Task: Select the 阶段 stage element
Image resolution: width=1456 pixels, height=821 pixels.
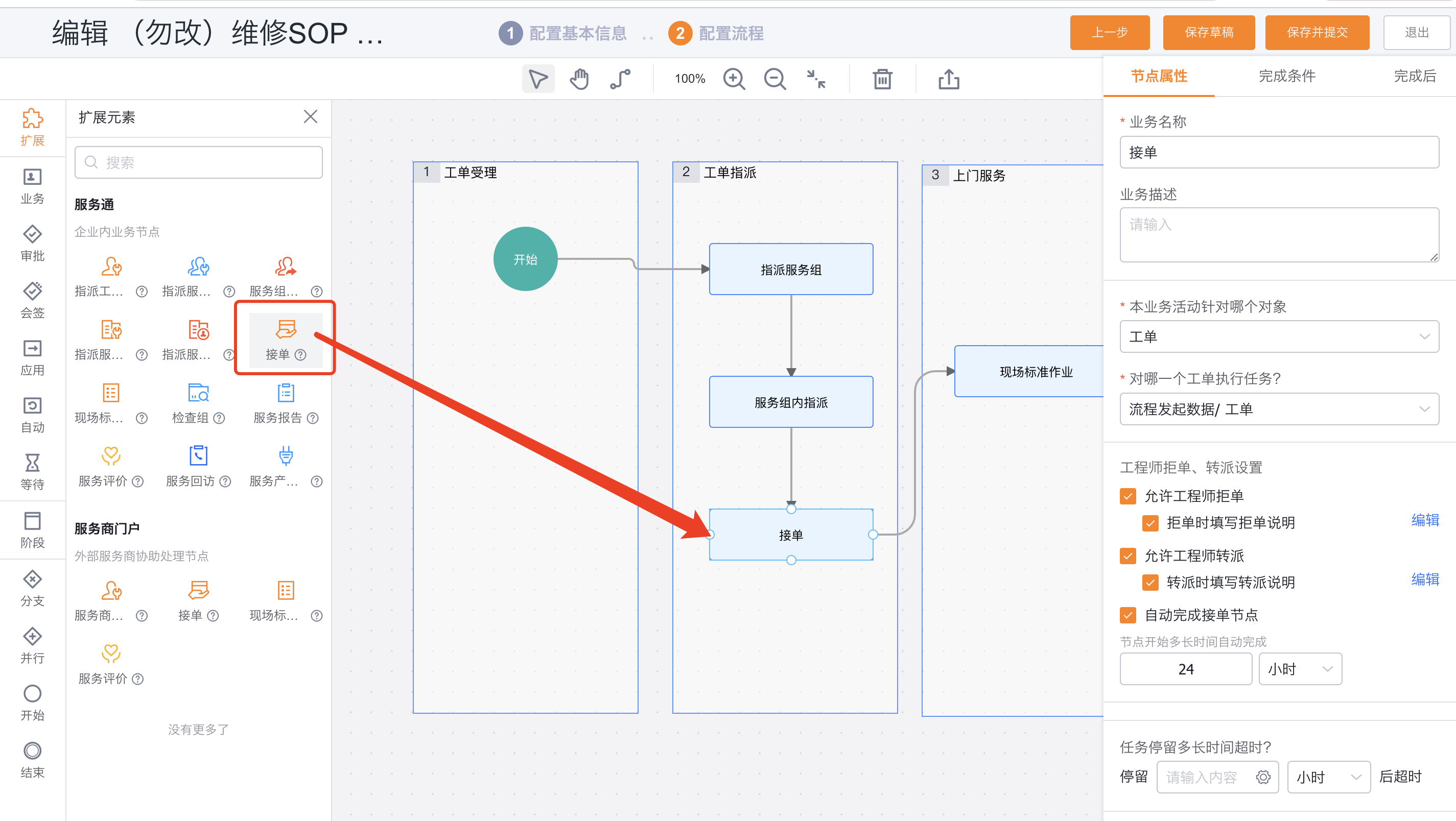Action: click(32, 530)
